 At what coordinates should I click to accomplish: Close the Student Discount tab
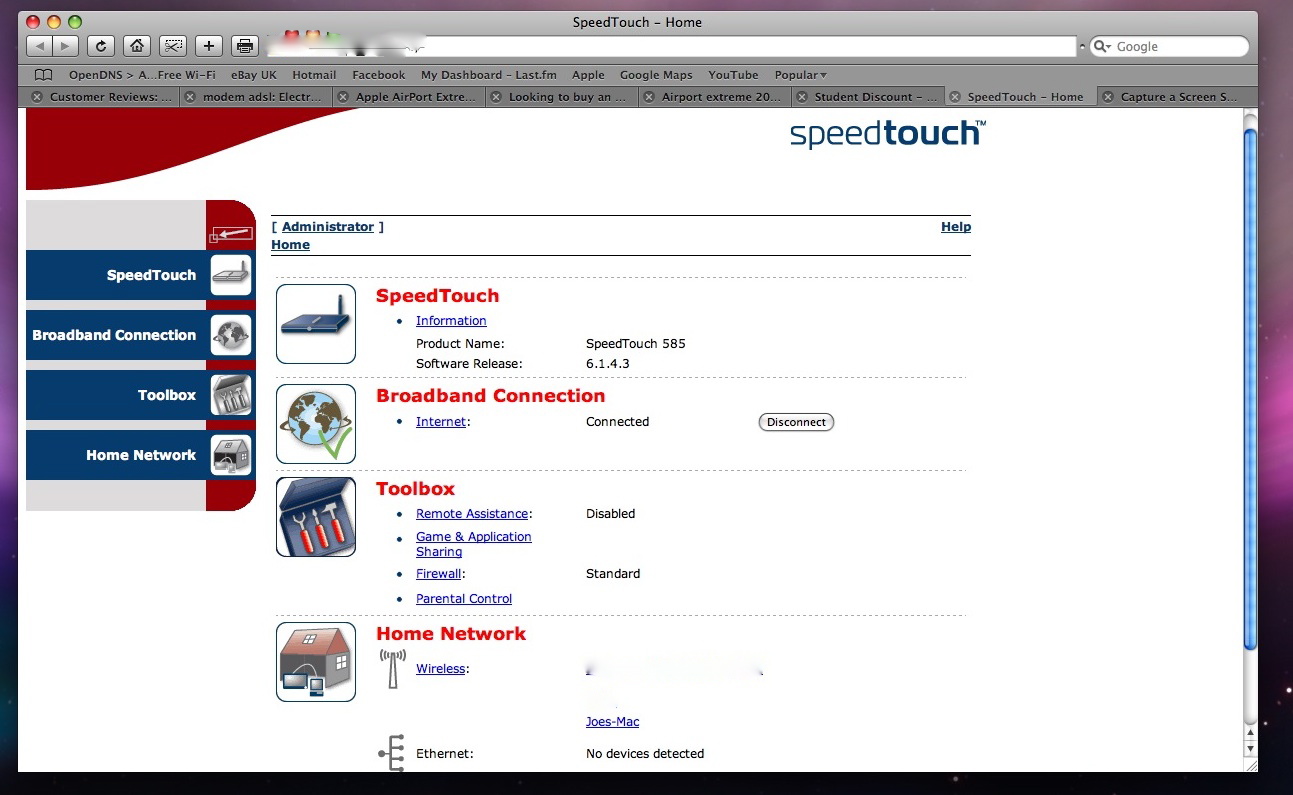(x=802, y=97)
